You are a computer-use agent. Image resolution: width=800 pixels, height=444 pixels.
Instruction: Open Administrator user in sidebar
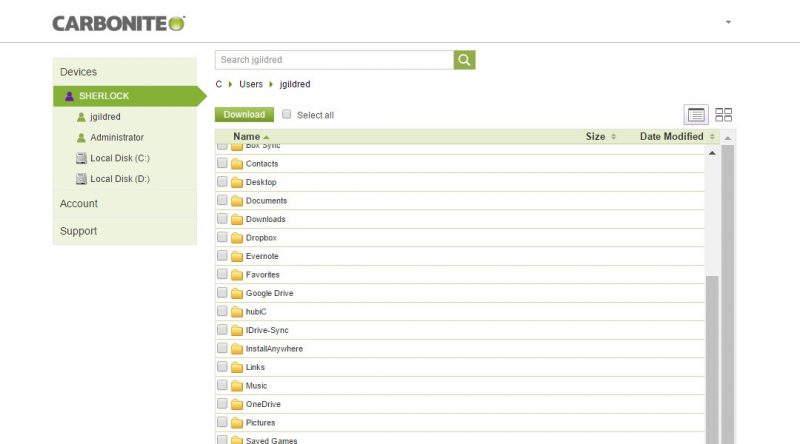point(117,138)
